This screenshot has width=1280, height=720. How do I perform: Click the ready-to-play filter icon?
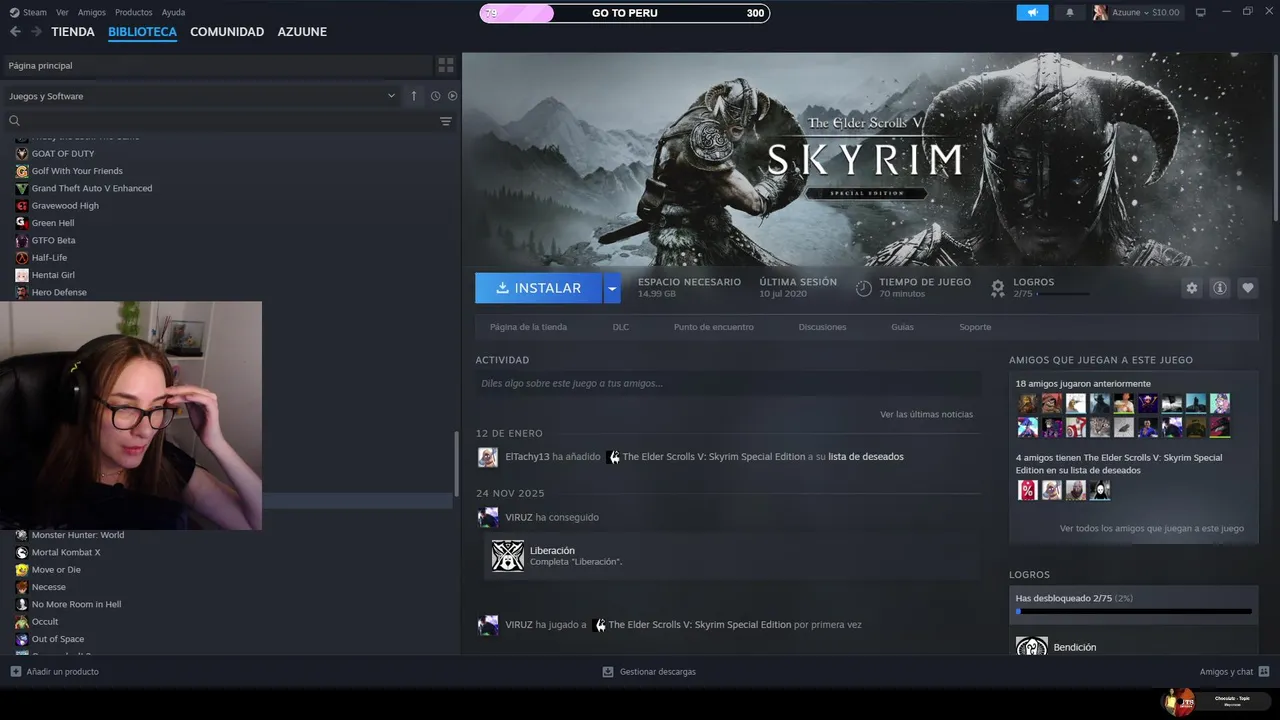452,96
